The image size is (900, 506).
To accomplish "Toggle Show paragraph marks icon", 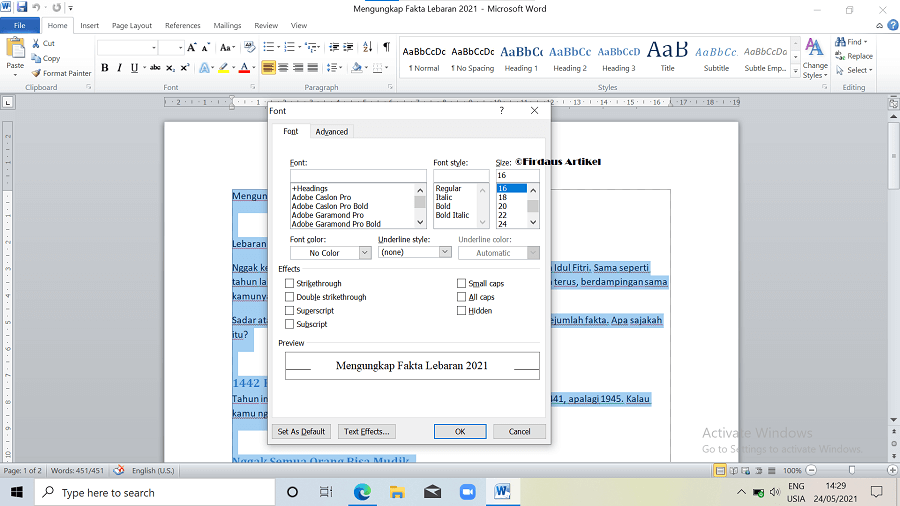I will click(x=386, y=47).
